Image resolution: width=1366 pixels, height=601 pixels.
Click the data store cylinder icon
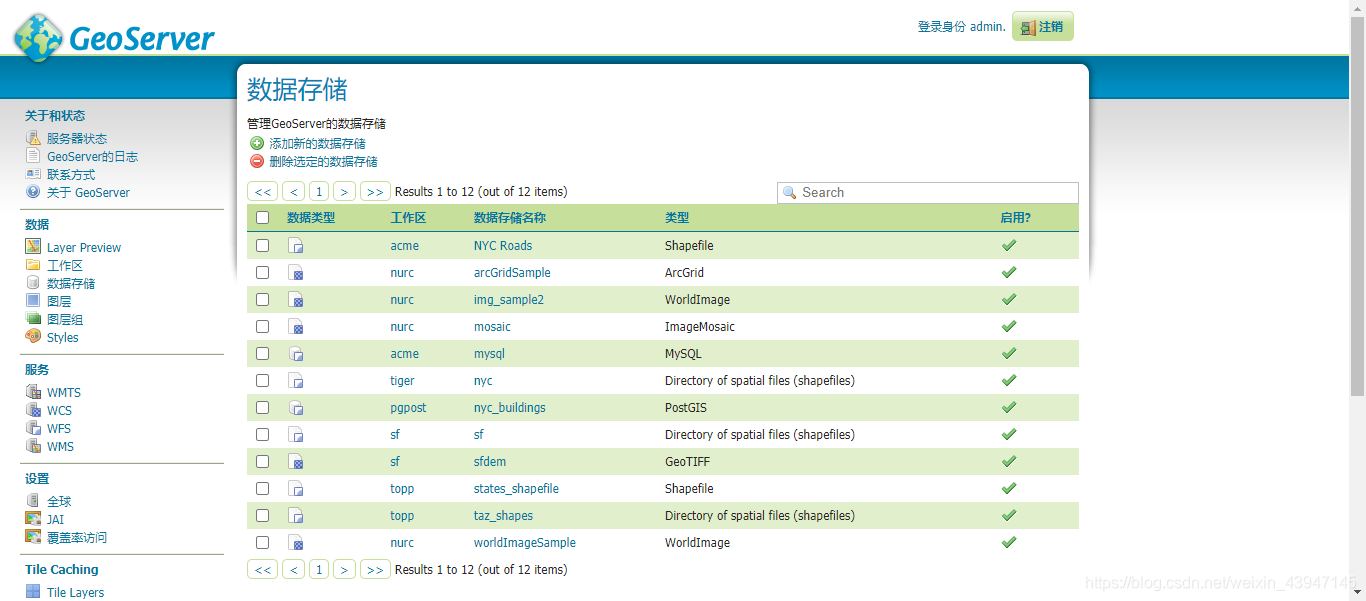33,283
